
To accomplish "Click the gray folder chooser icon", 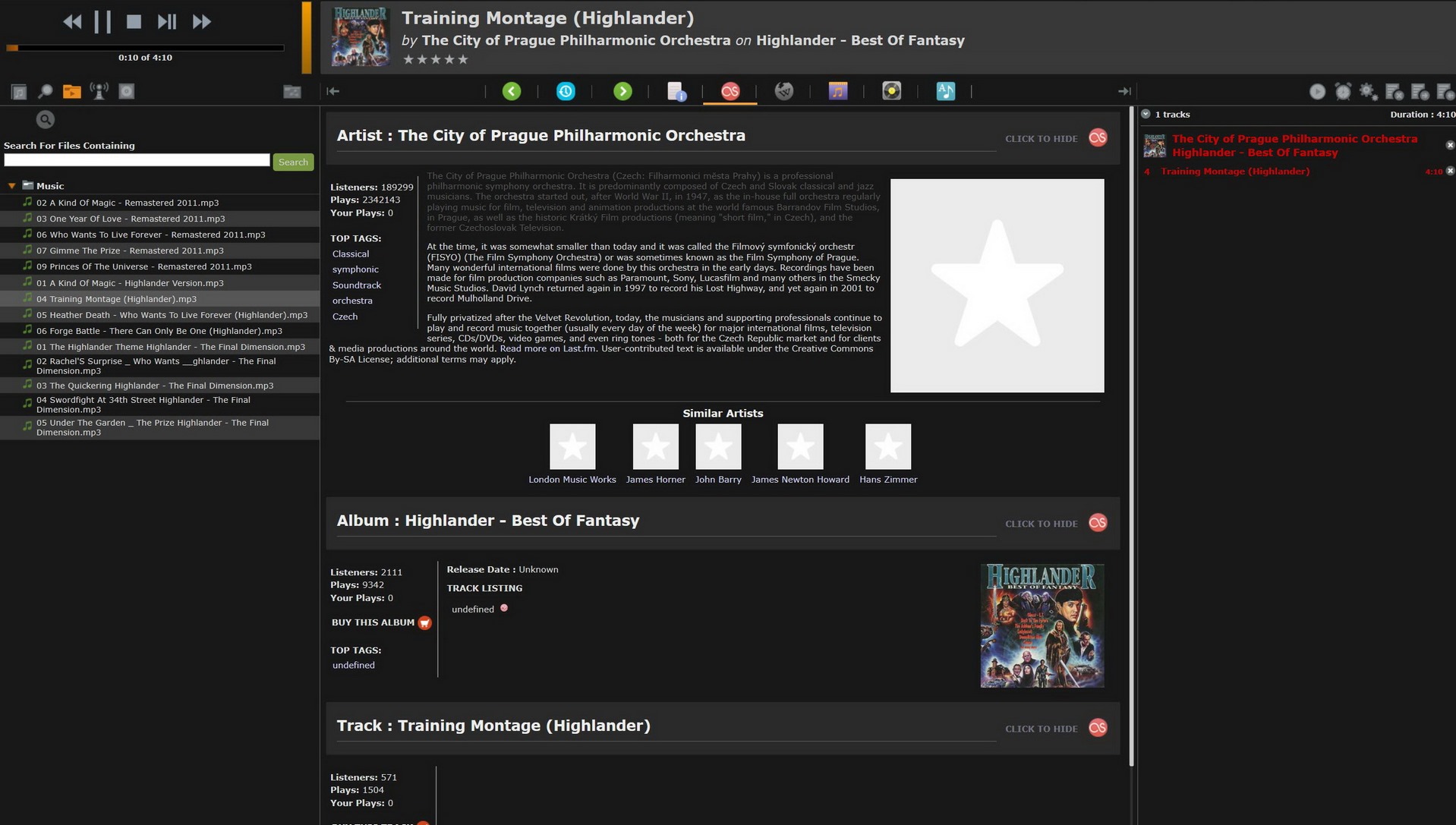I will tap(292, 92).
